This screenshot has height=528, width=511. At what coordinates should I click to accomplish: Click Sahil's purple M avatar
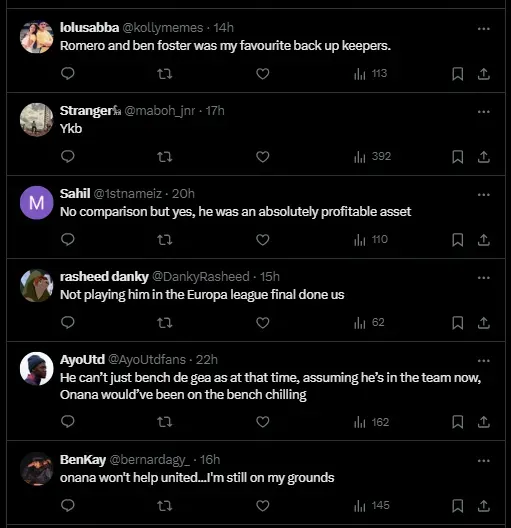[37, 203]
